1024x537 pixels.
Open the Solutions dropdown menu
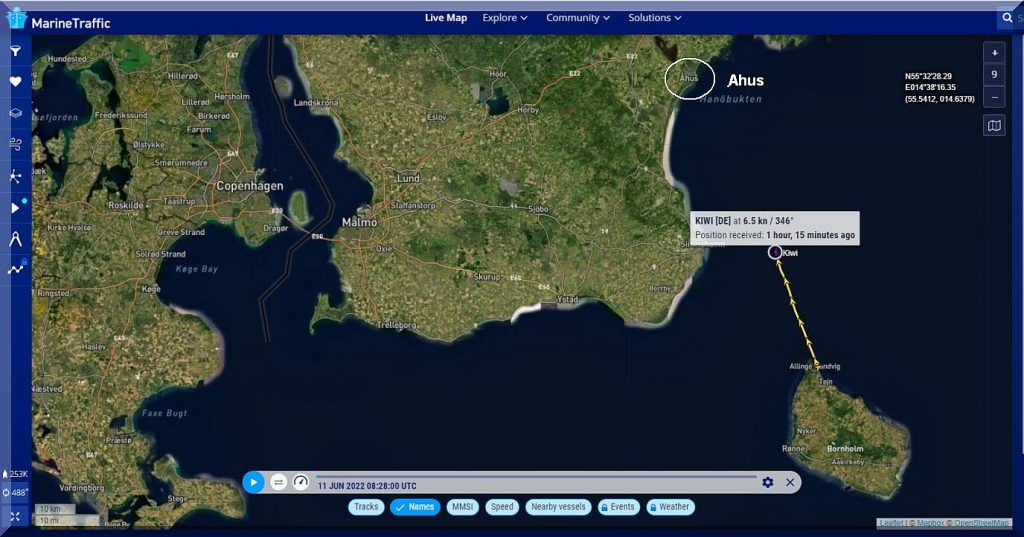coord(654,18)
